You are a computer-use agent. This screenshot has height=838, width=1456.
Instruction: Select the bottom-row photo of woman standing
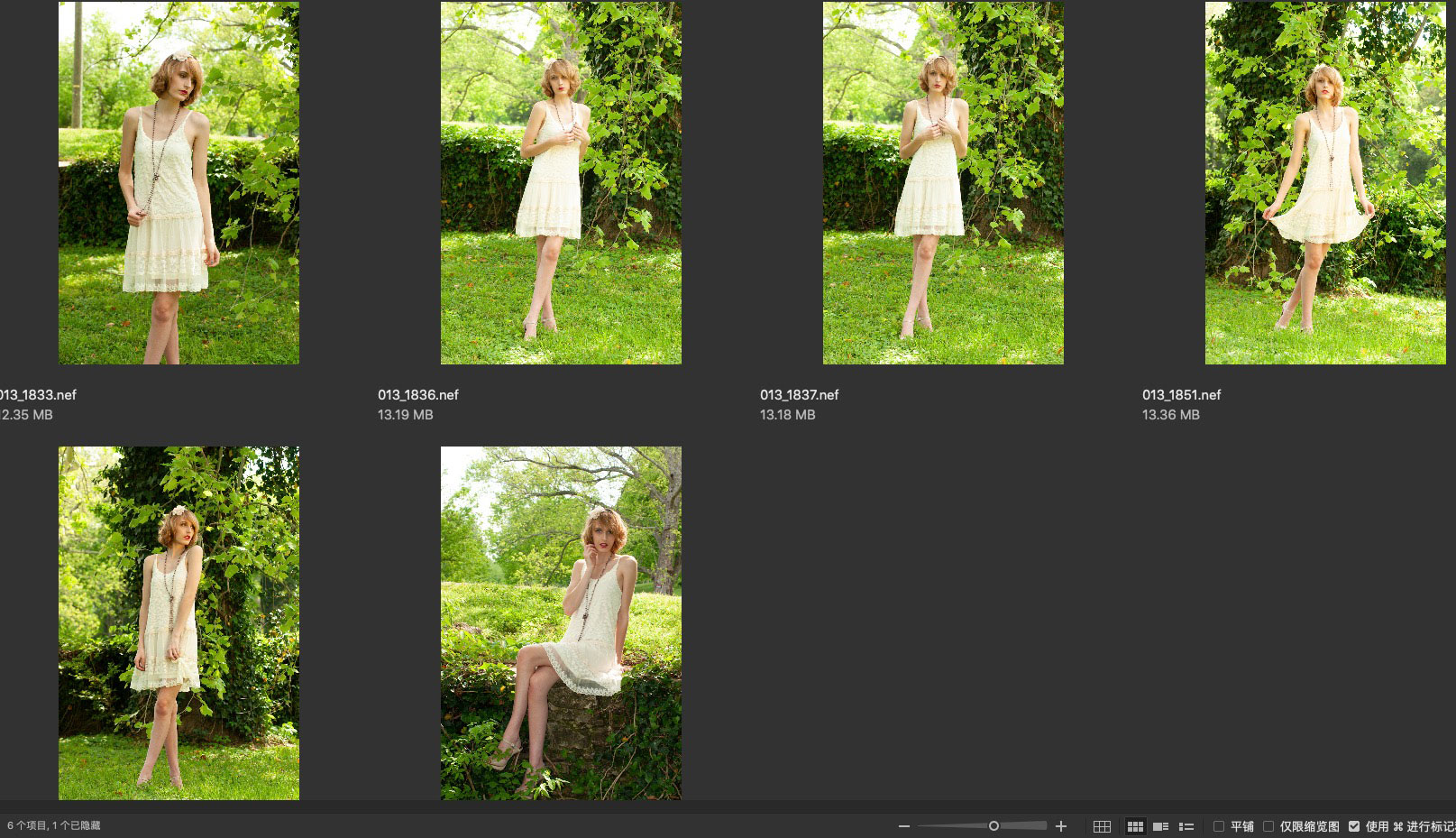point(179,622)
